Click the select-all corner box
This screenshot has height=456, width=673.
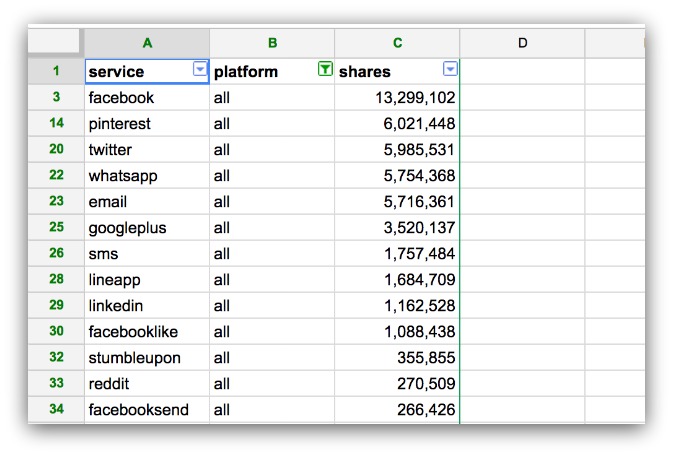(54, 41)
